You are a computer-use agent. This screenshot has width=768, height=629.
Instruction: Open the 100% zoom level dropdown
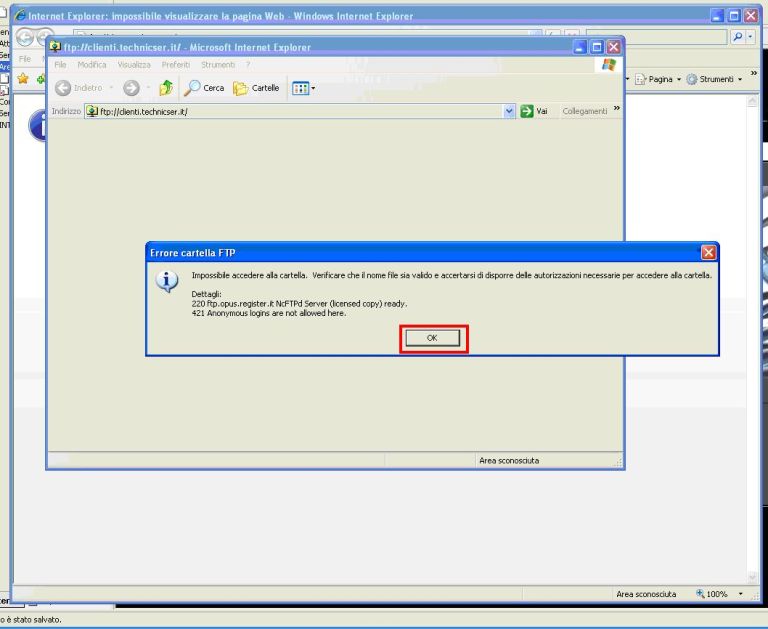(x=741, y=594)
